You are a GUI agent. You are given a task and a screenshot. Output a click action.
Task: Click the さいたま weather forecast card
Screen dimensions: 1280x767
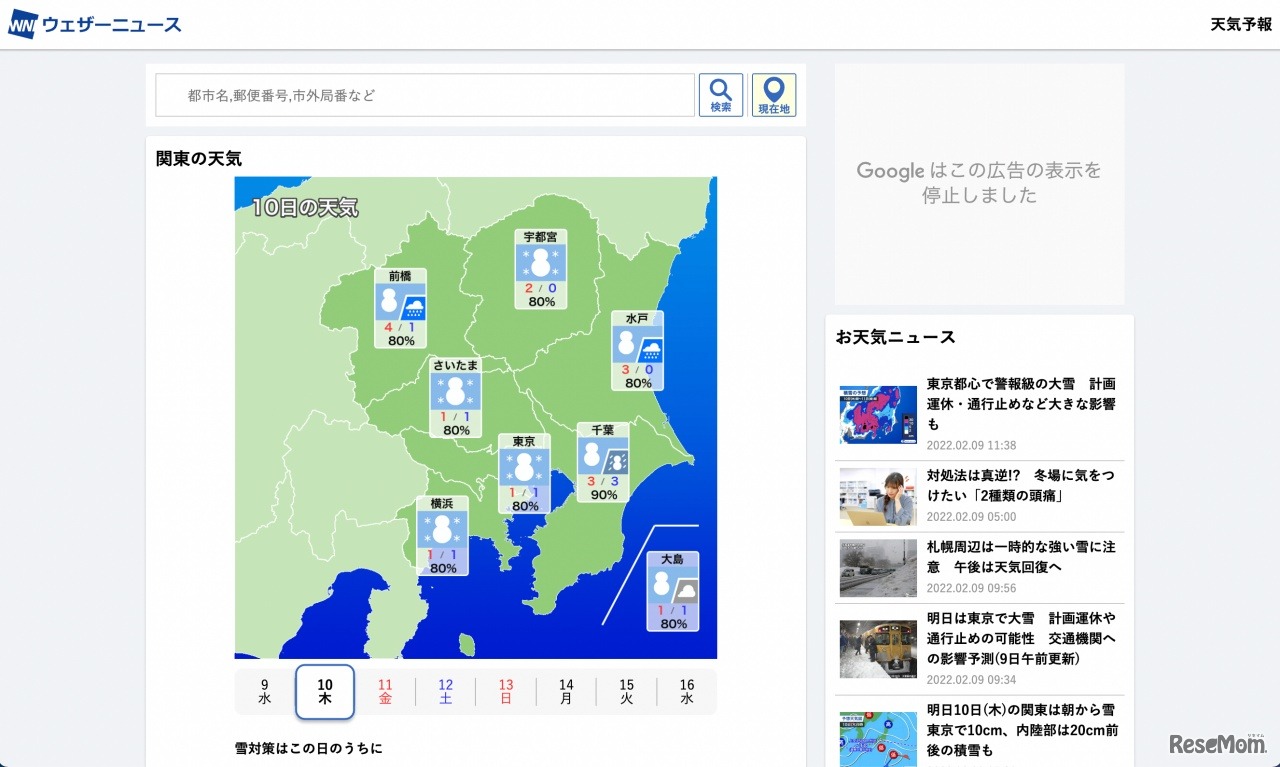456,395
